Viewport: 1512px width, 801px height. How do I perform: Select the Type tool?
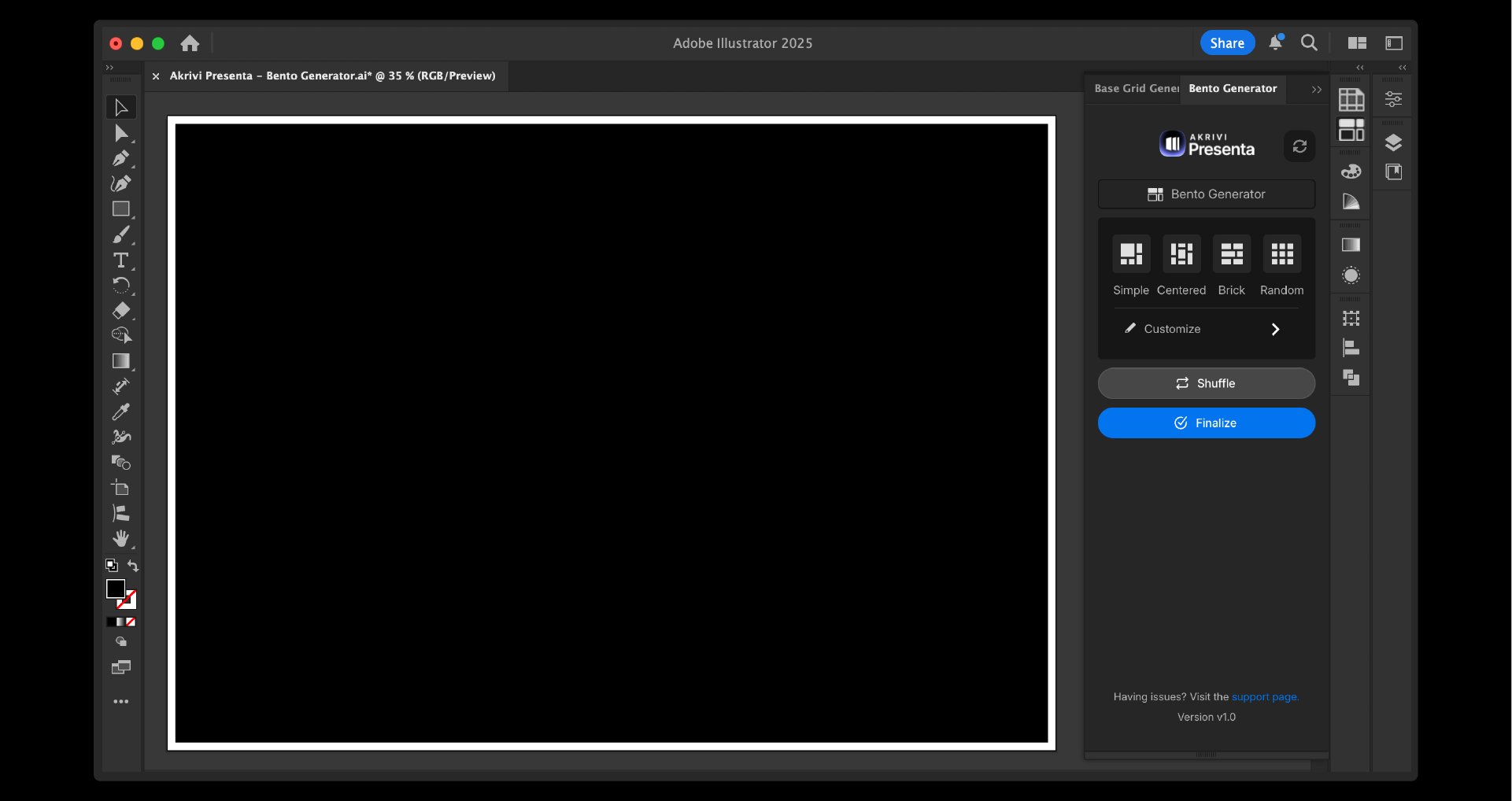tap(121, 260)
